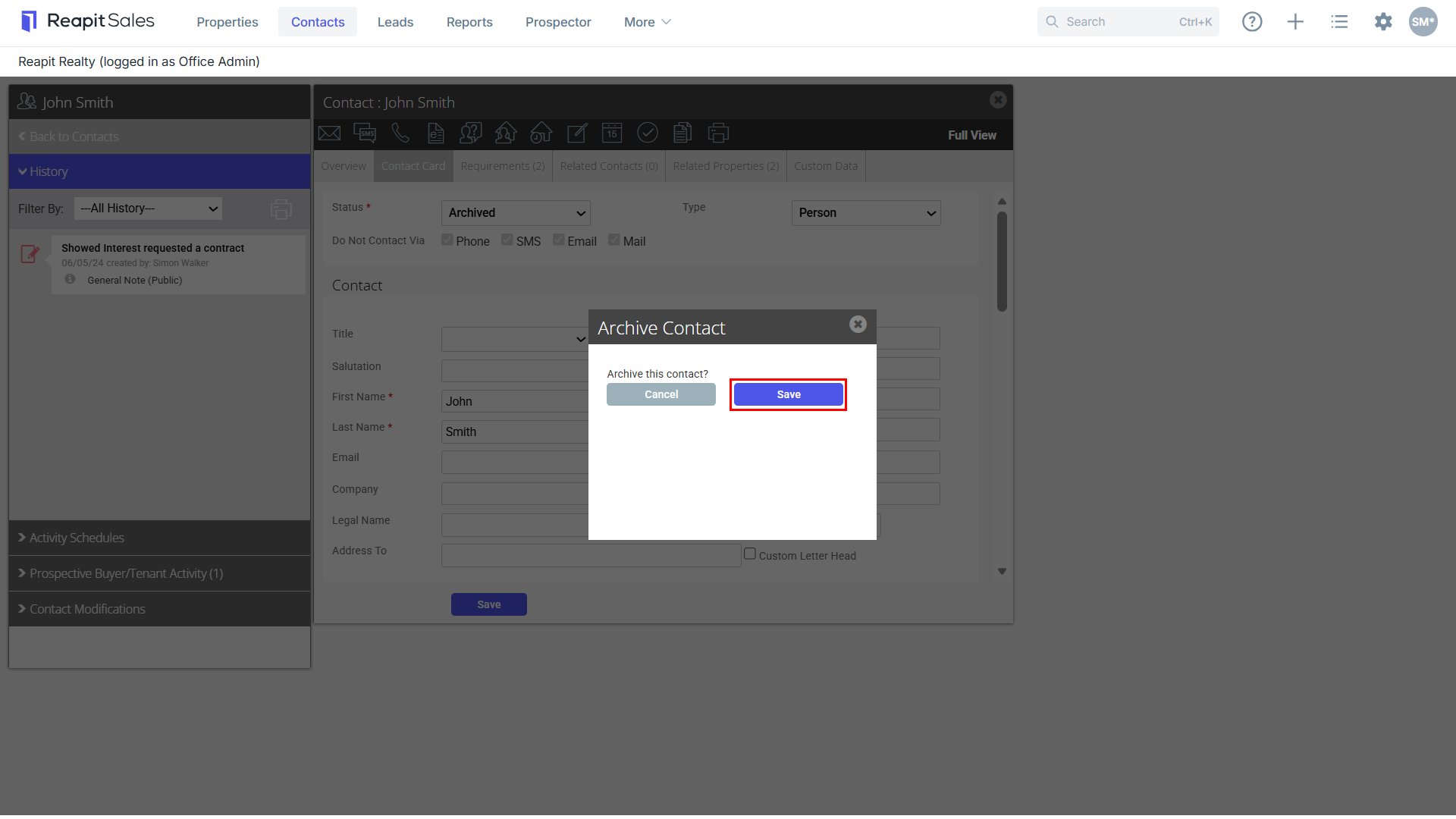Click the note edit pencil icon
This screenshot has width=1456, height=819.
click(x=577, y=133)
